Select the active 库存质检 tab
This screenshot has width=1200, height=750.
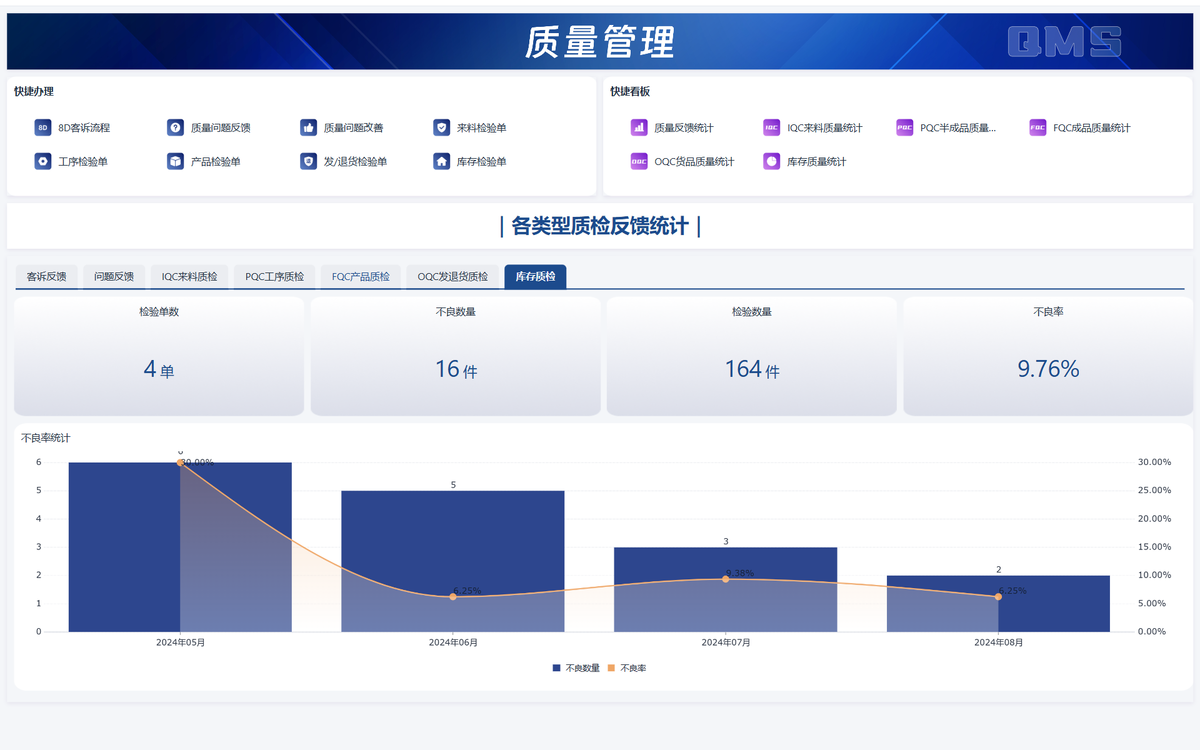[x=535, y=277]
